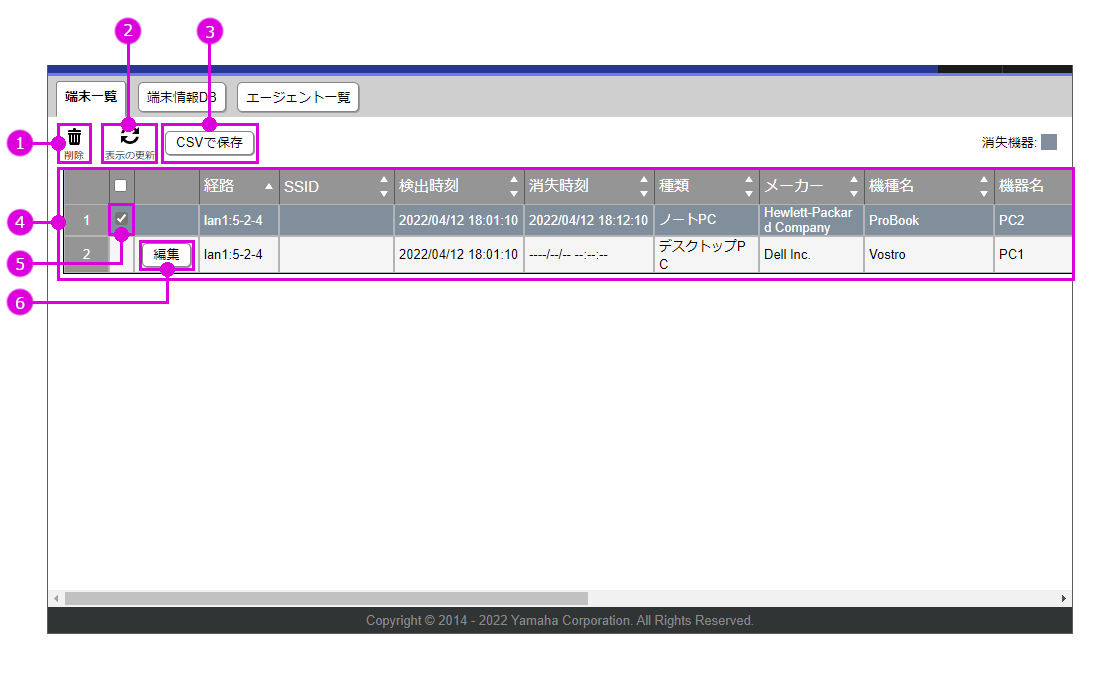This screenshot has width=1120, height=700.
Task: Select row number 2 cell
Action: click(86, 254)
